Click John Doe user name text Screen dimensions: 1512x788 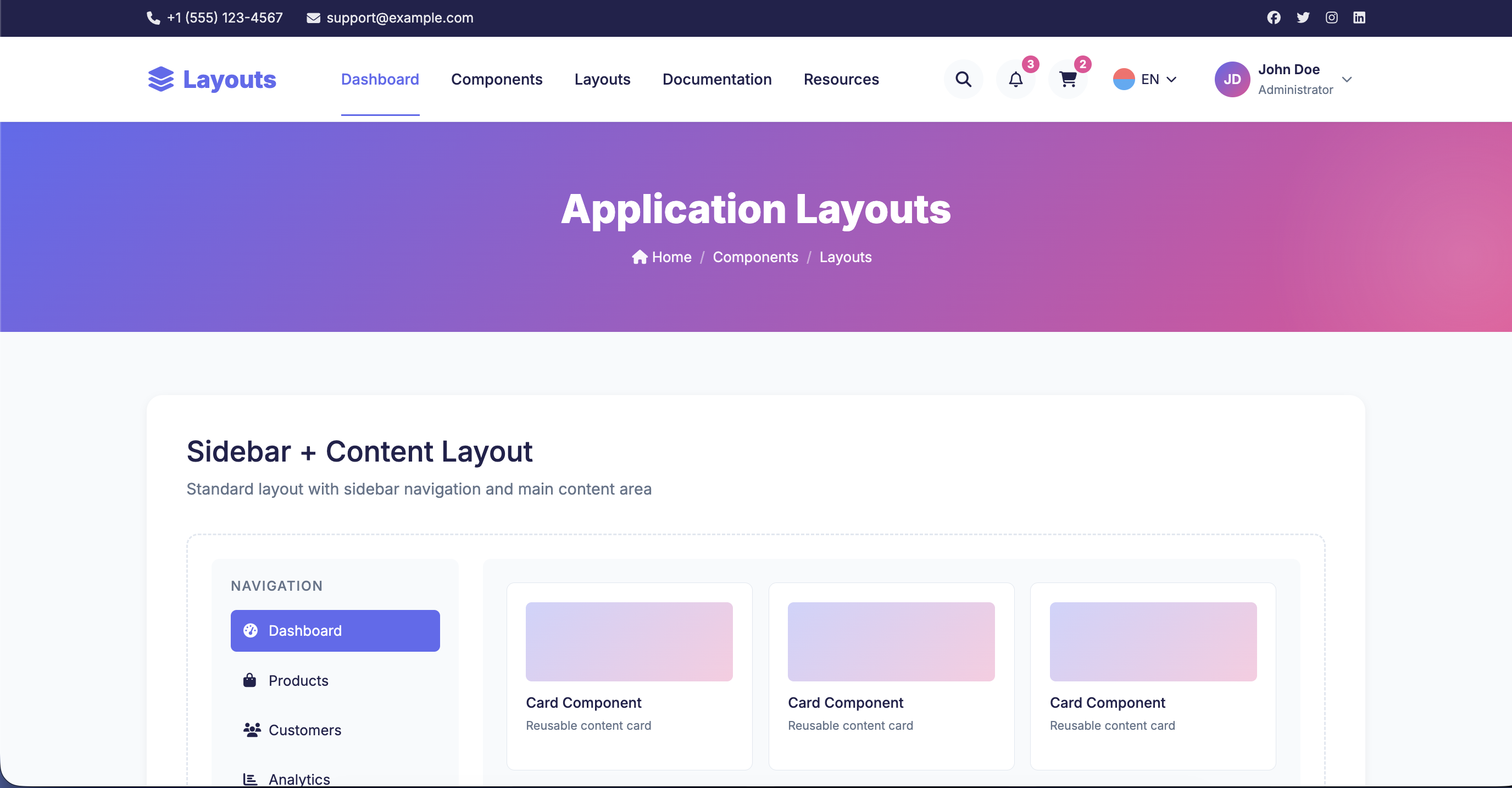(x=1289, y=69)
